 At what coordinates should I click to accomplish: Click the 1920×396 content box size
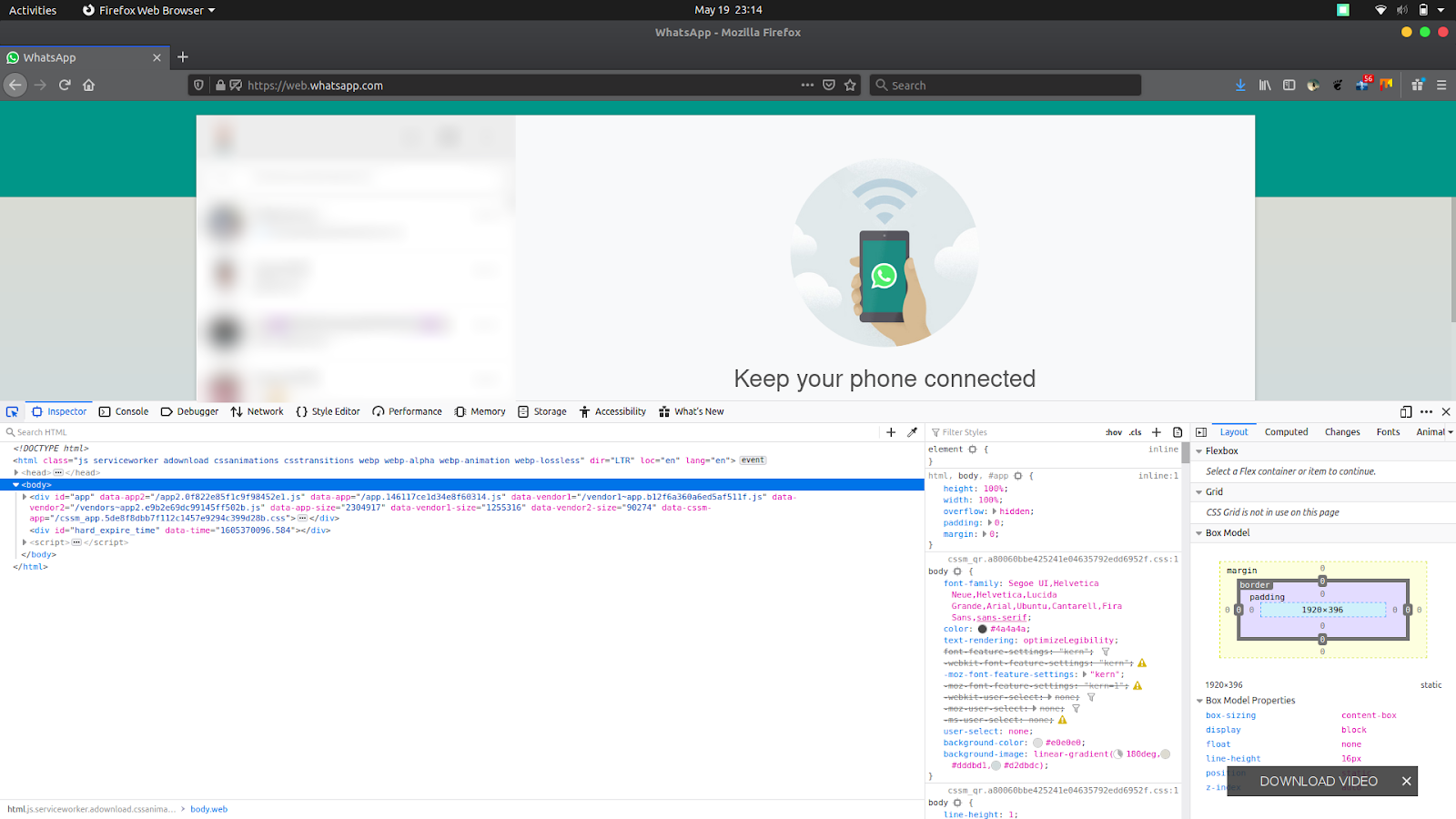click(1322, 610)
